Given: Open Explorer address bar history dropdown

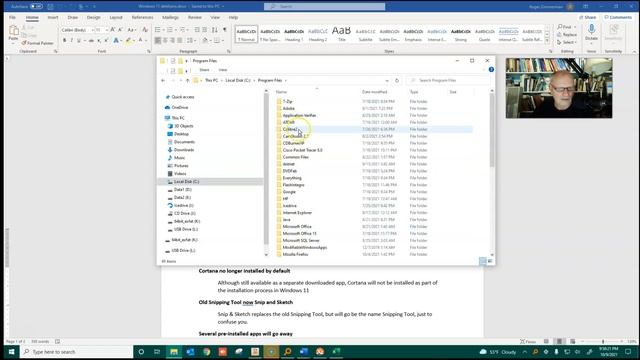Looking at the screenshot, I should coord(387,80).
